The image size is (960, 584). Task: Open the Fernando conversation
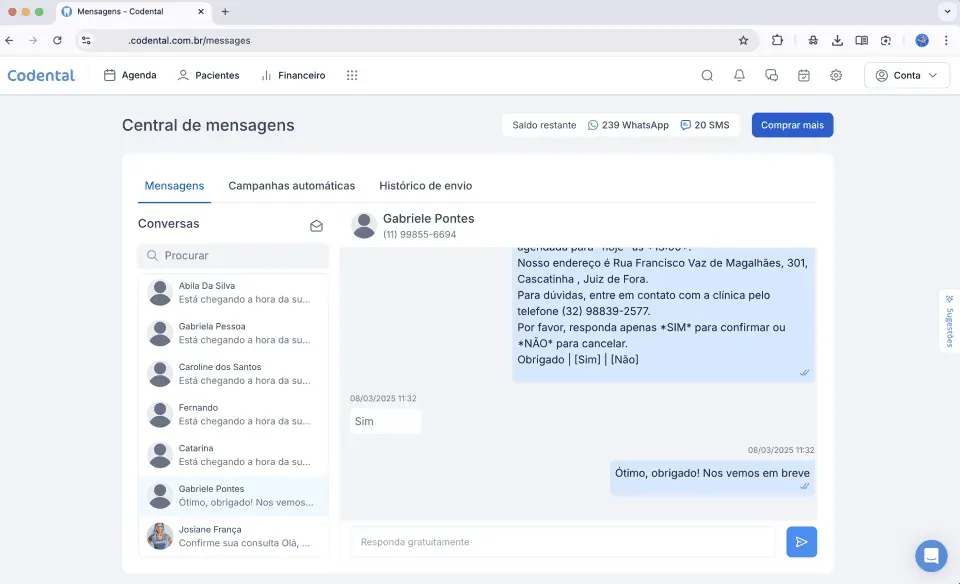click(233, 414)
